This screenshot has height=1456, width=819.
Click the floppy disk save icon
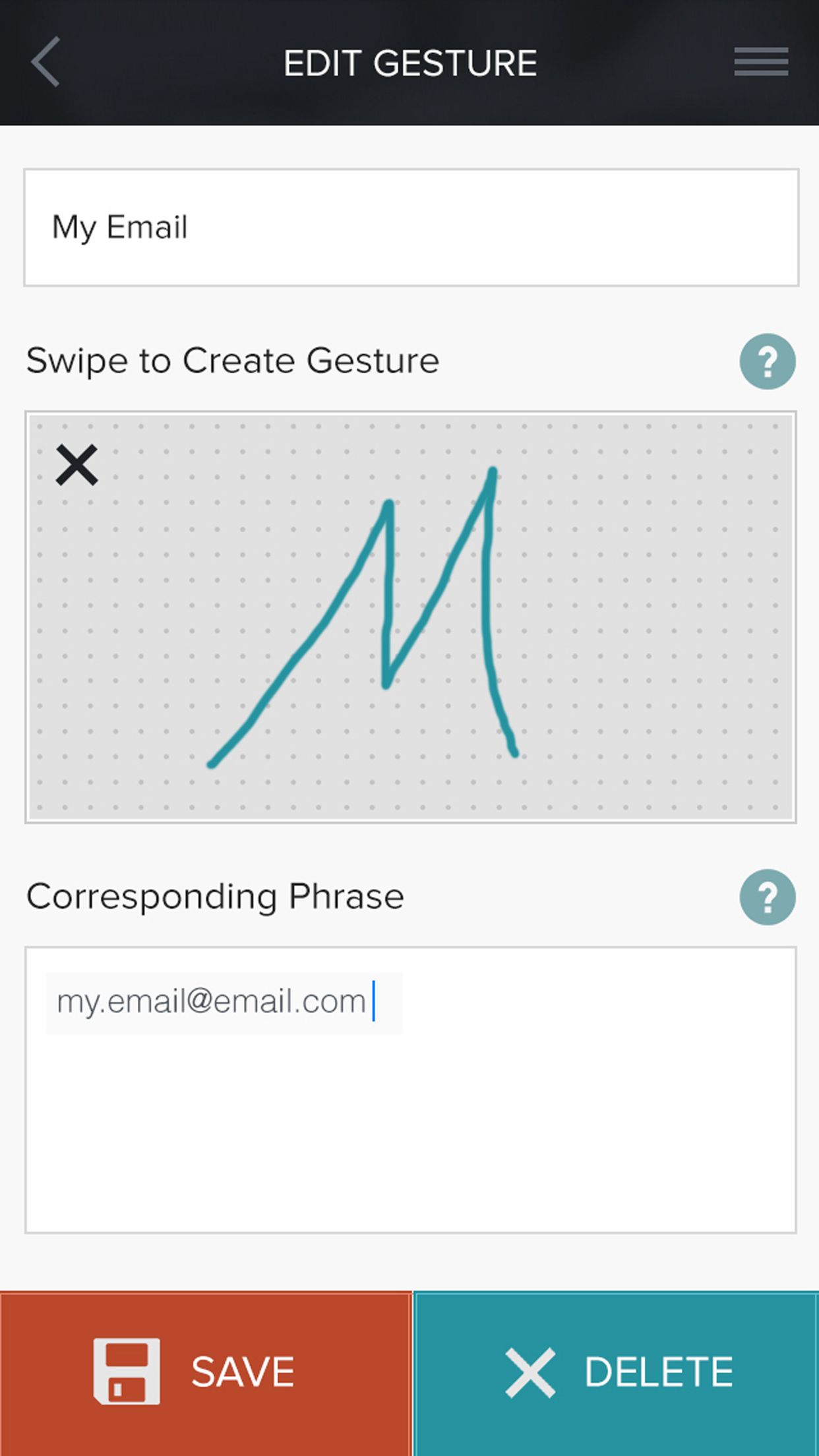[127, 1371]
